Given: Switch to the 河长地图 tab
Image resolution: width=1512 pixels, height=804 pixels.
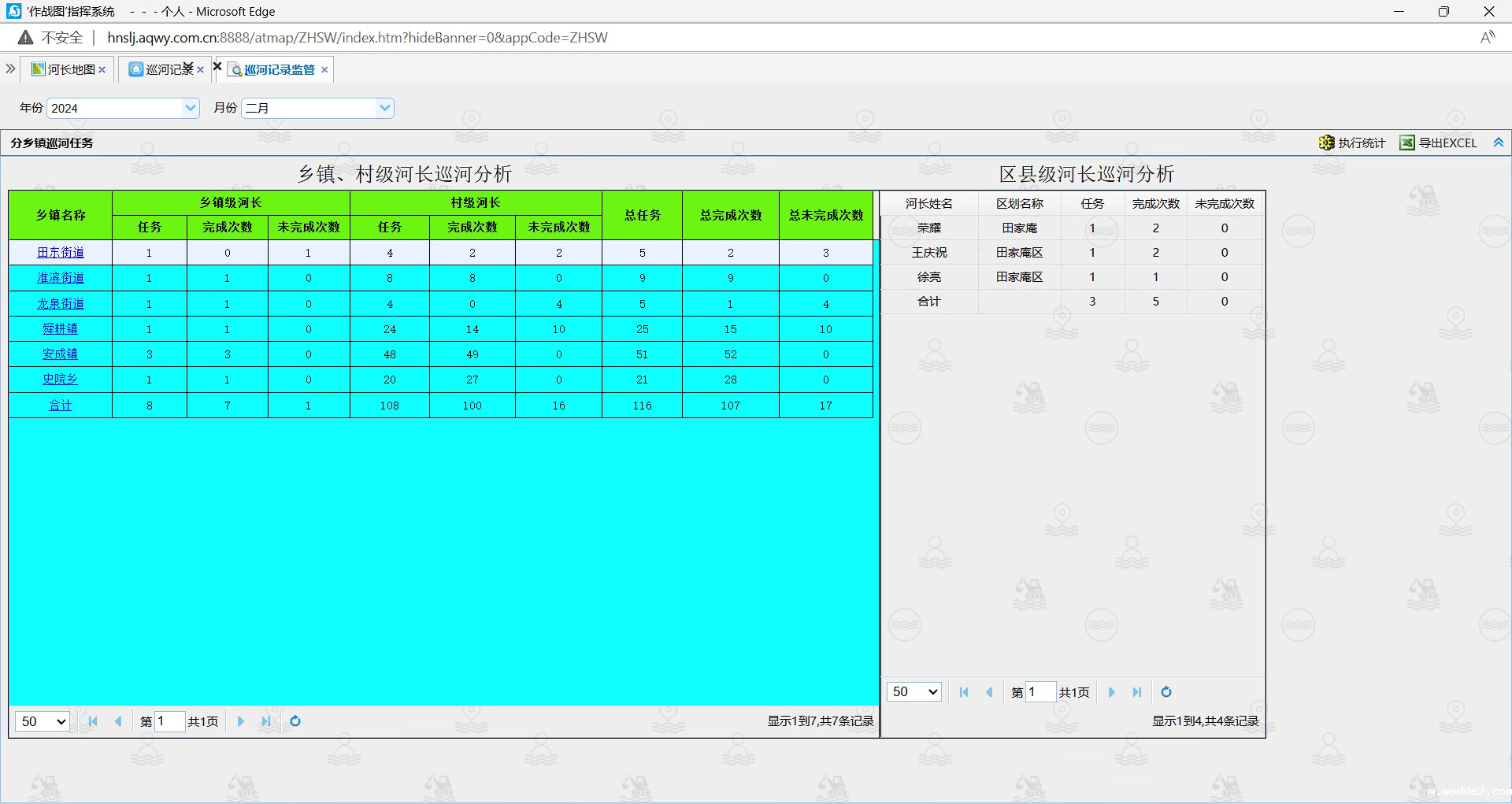Looking at the screenshot, I should pyautogui.click(x=70, y=69).
